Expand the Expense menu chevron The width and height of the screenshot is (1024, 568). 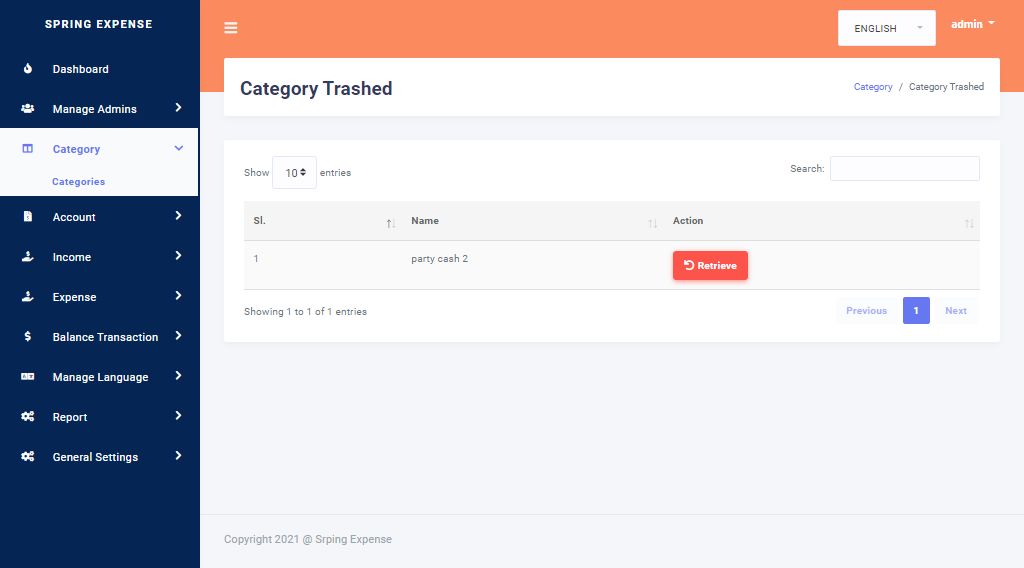[178, 296]
